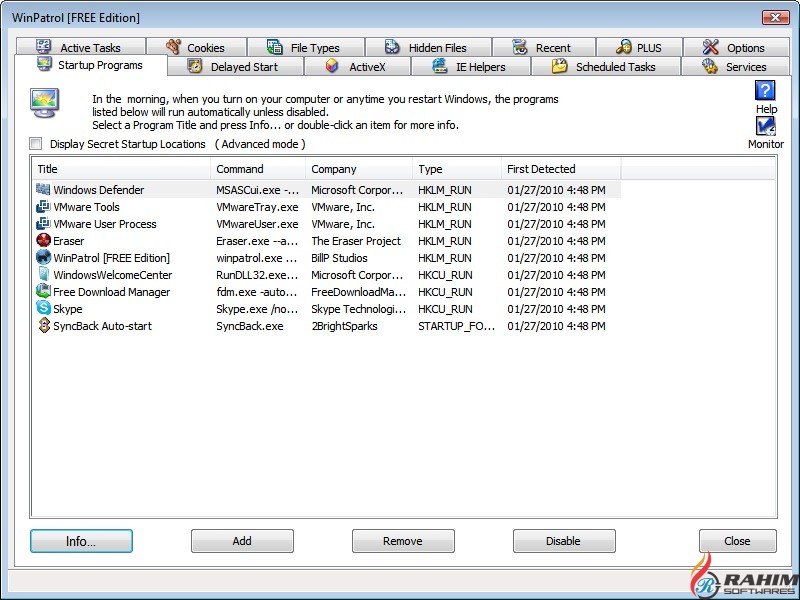Screen dimensions: 800x600
Task: Open the Hidden Files tab
Action: pos(429,47)
